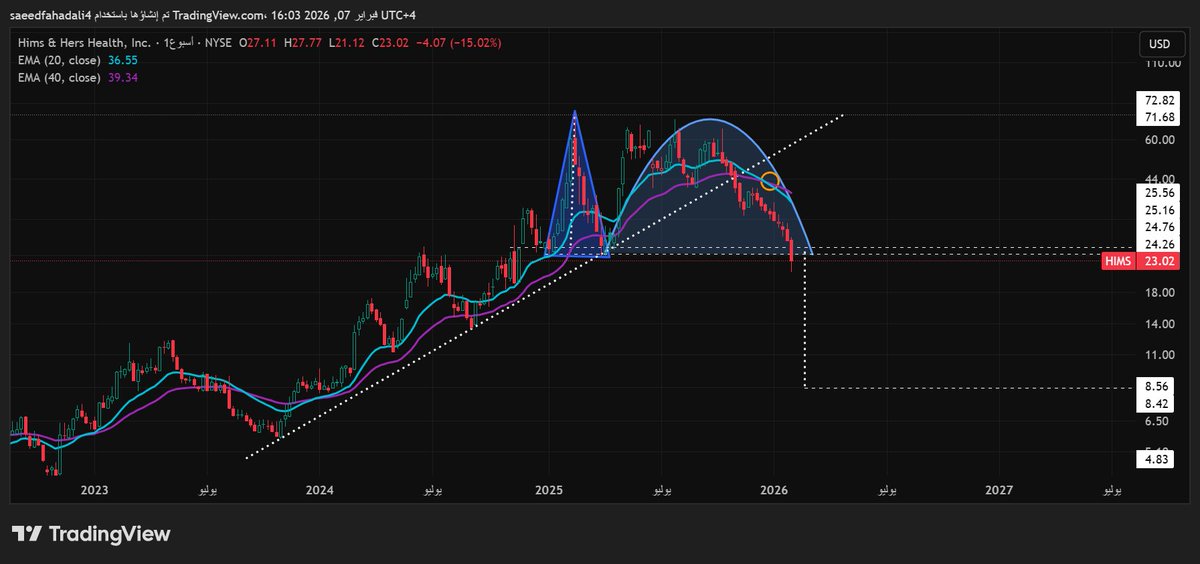Click the EMA 40 value 39.34
Screen dimensions: 1200x564
pyautogui.click(x=121, y=77)
